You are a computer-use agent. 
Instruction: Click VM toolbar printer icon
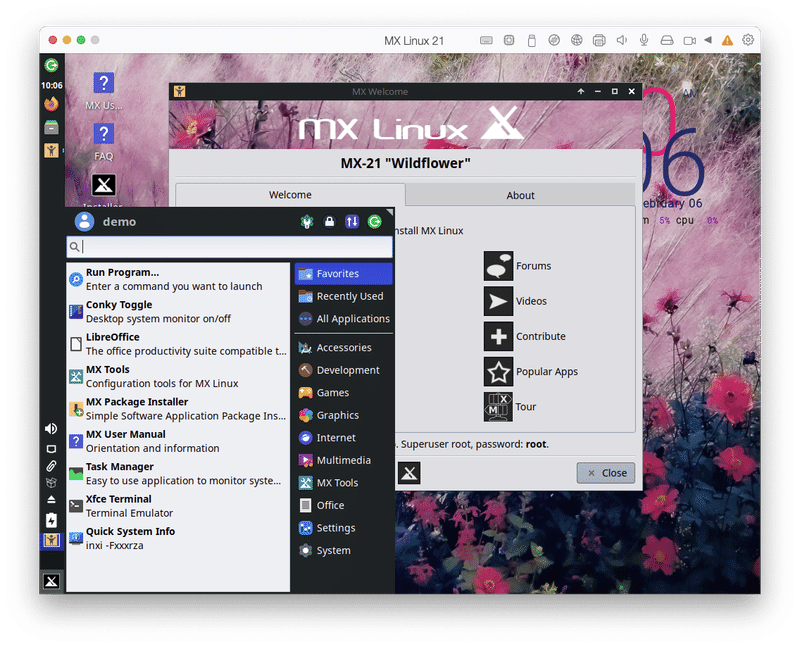pos(599,40)
